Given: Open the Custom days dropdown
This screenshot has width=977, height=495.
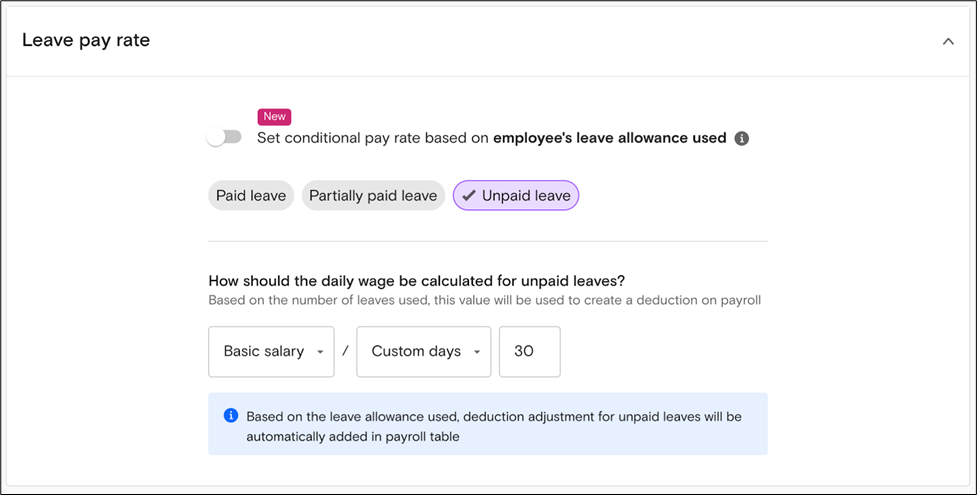Looking at the screenshot, I should tap(424, 352).
